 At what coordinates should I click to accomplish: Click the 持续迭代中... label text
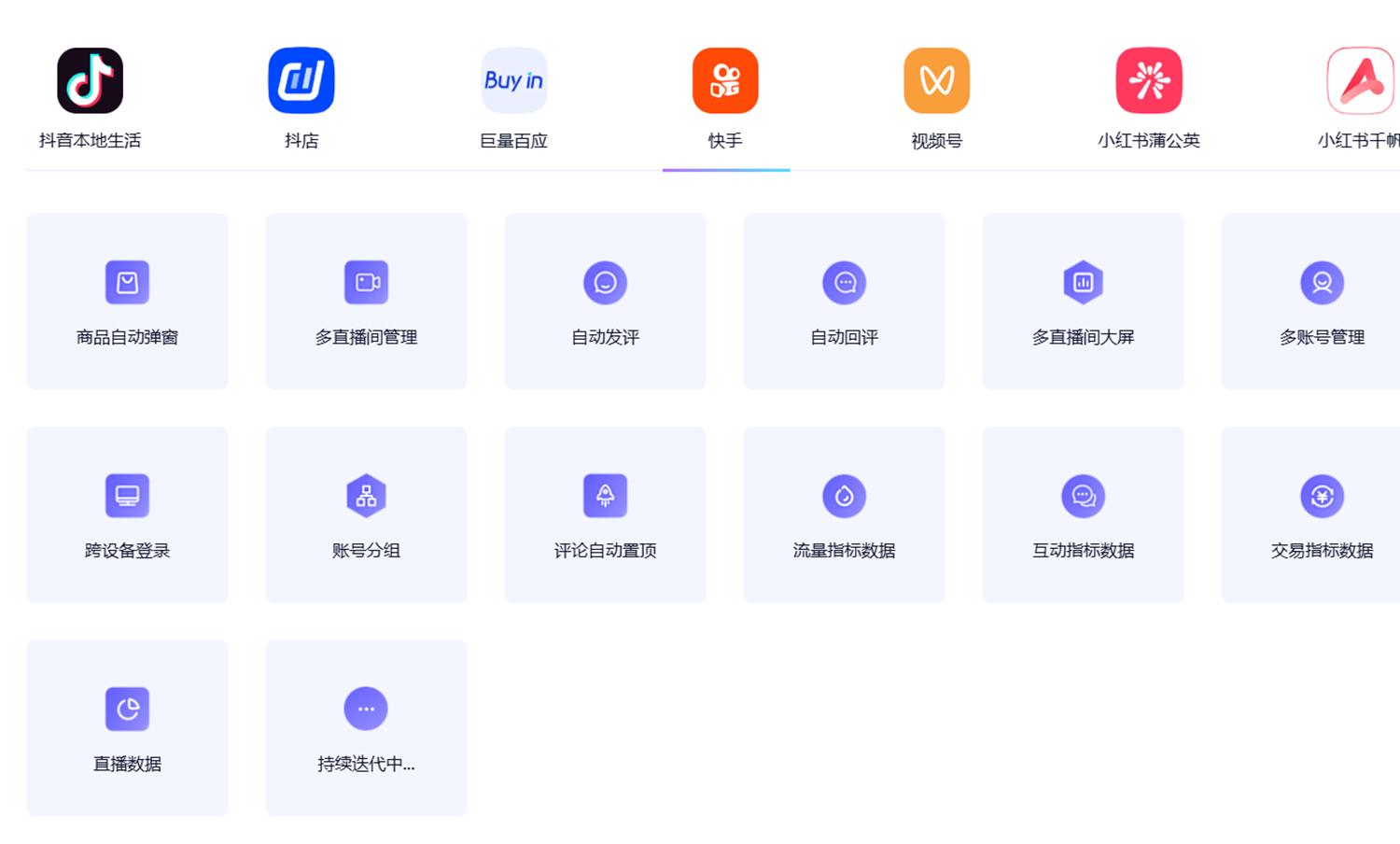click(366, 764)
